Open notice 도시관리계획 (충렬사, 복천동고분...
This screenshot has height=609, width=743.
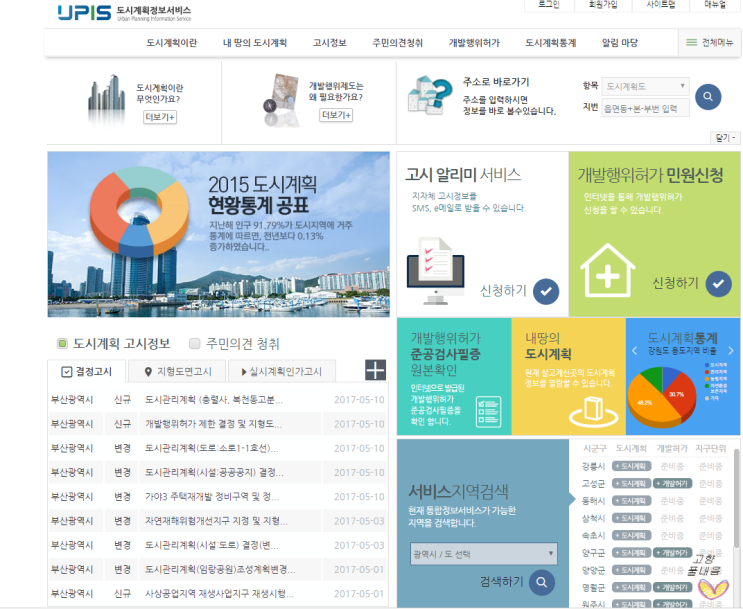click(x=214, y=400)
